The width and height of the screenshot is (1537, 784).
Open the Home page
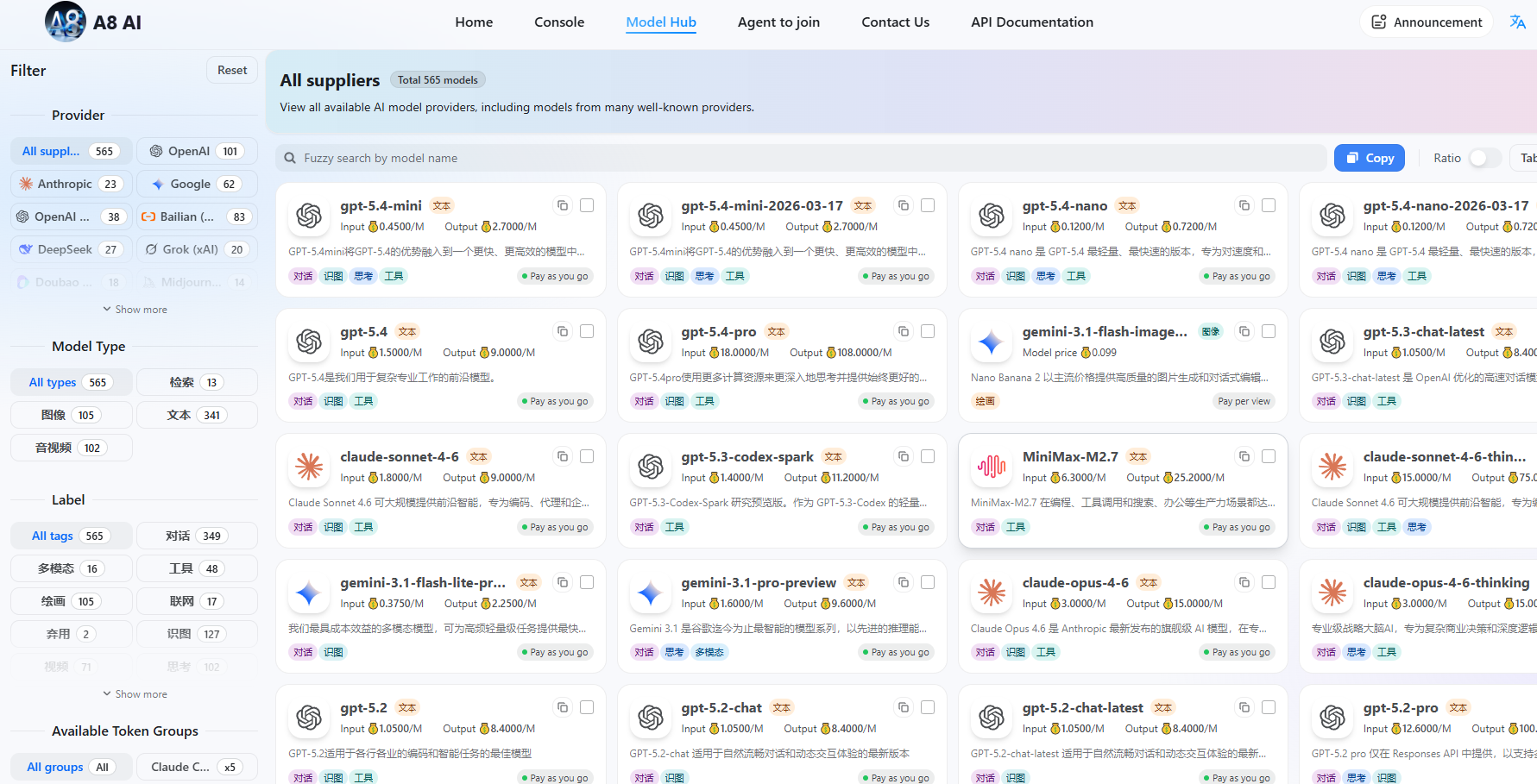pos(474,22)
